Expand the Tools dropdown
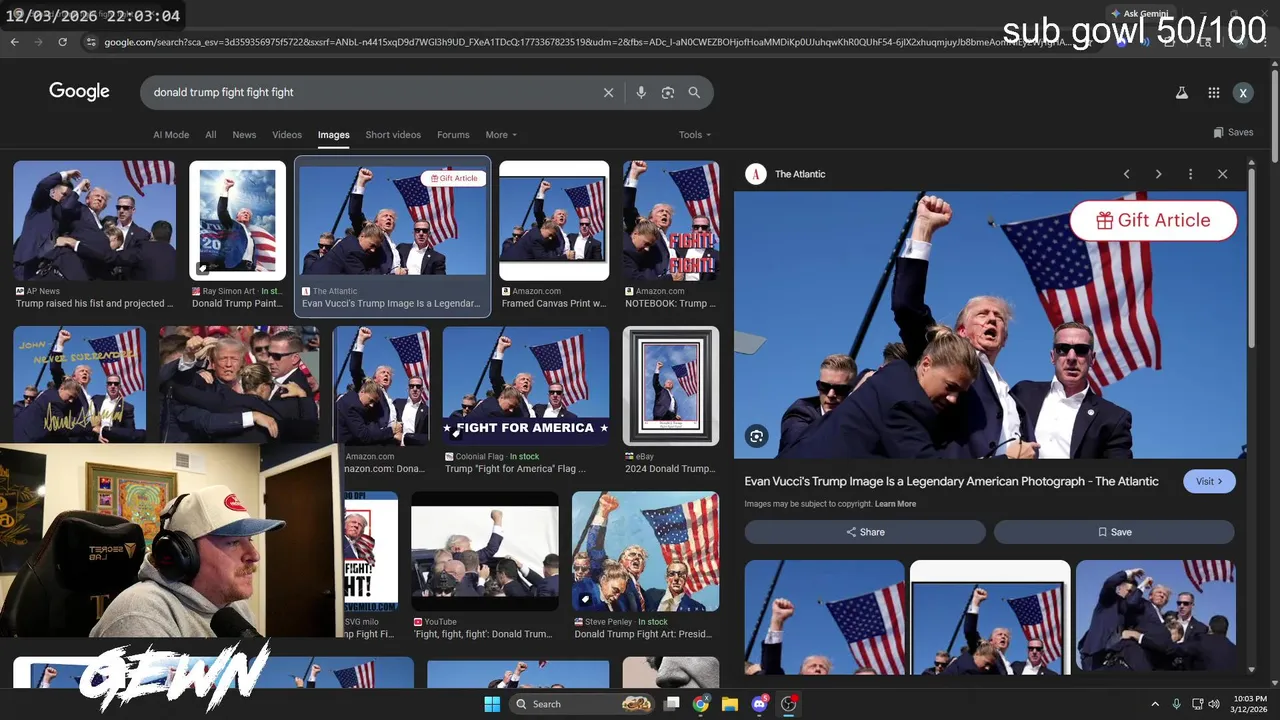The height and width of the screenshot is (720, 1280). coord(695,135)
